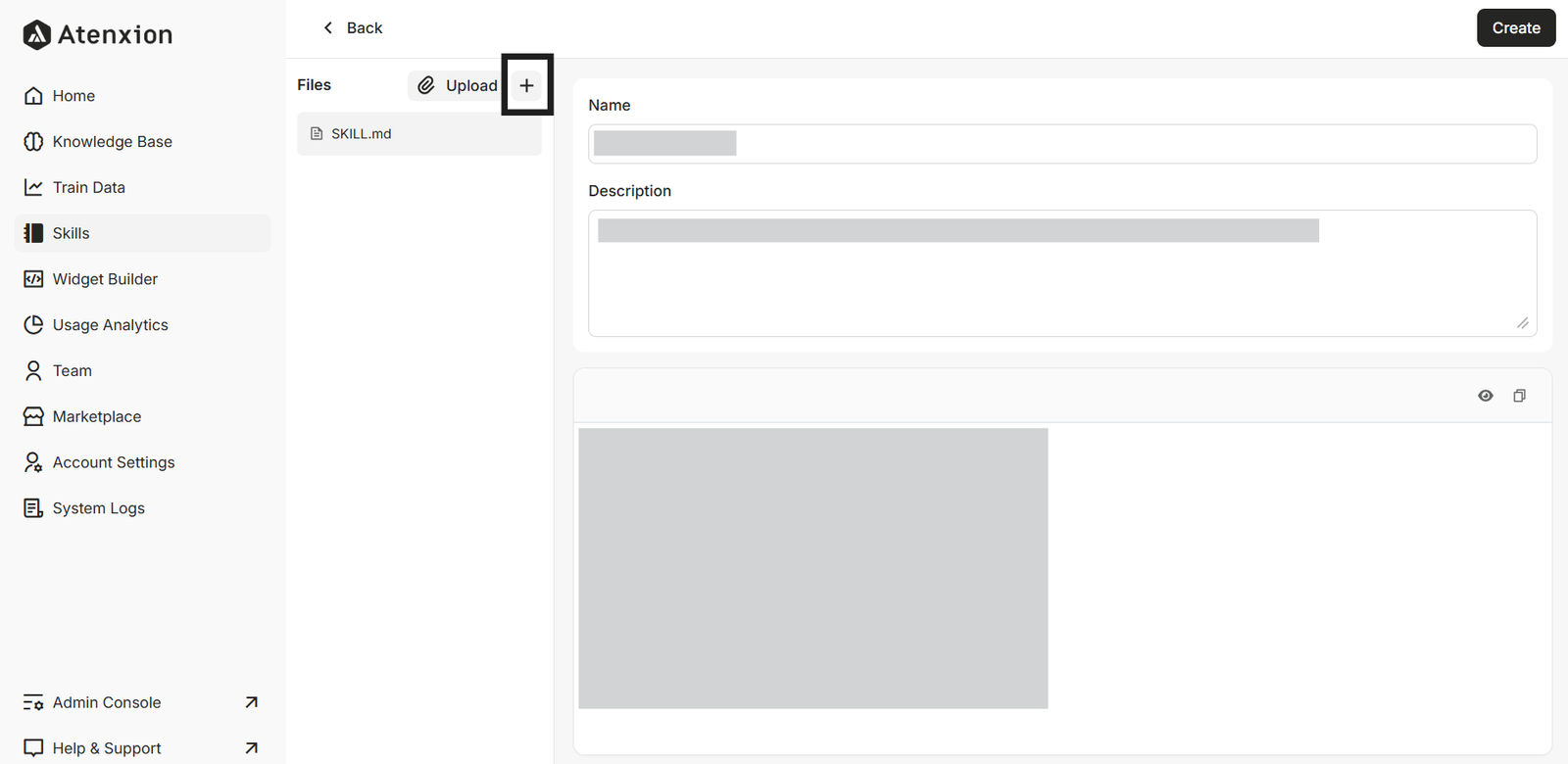
Task: Click the Team label in sidebar
Action: tap(73, 370)
